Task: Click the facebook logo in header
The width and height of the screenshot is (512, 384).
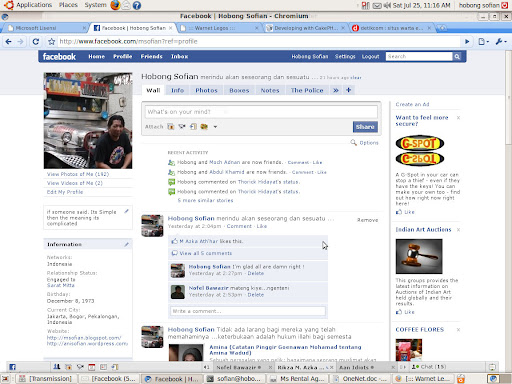Action: point(59,57)
